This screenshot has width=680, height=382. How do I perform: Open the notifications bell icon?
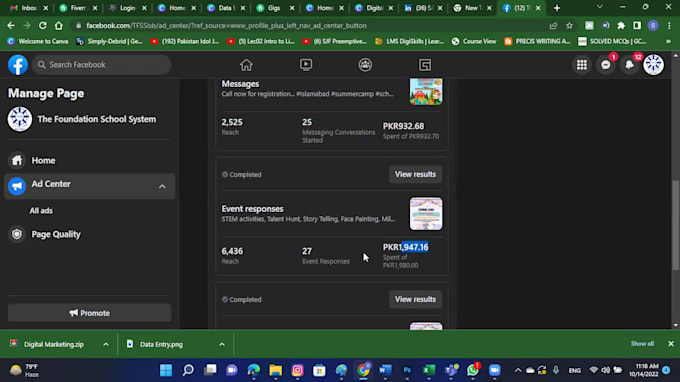(x=630, y=65)
